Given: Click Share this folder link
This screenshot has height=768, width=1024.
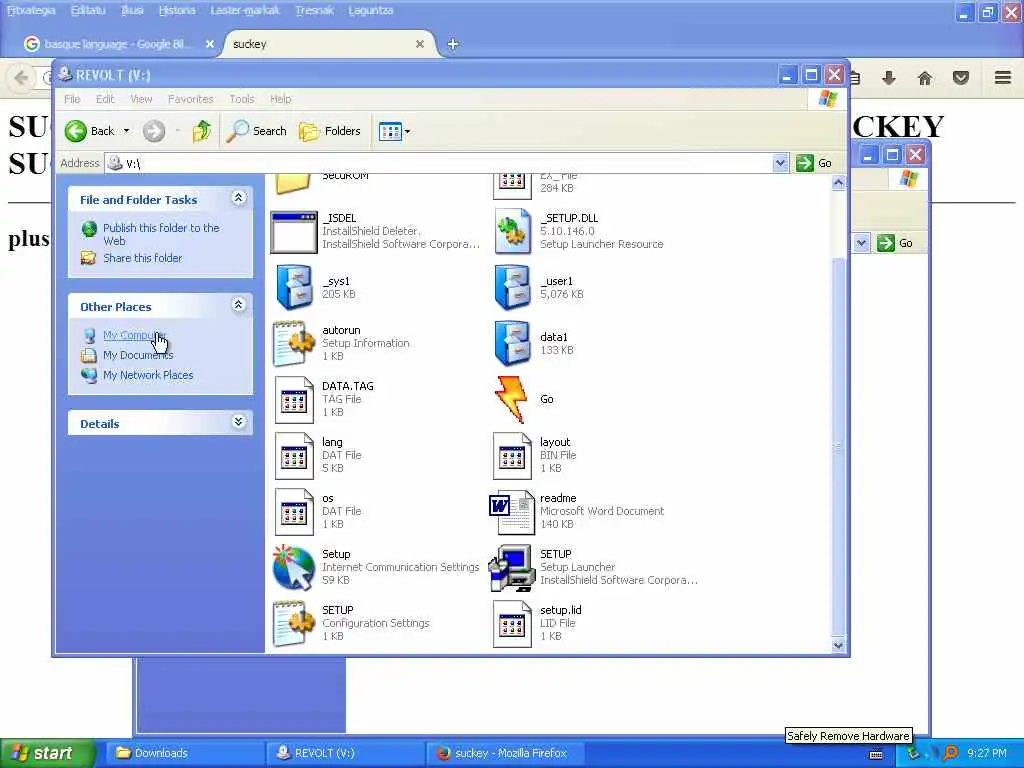Looking at the screenshot, I should (x=142, y=258).
